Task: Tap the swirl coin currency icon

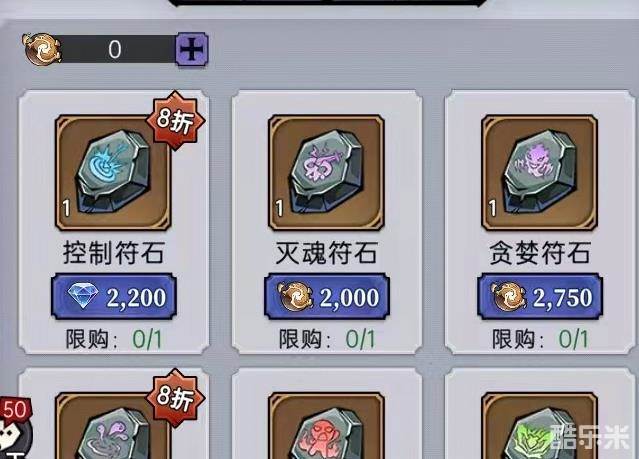Action: click(x=42, y=50)
